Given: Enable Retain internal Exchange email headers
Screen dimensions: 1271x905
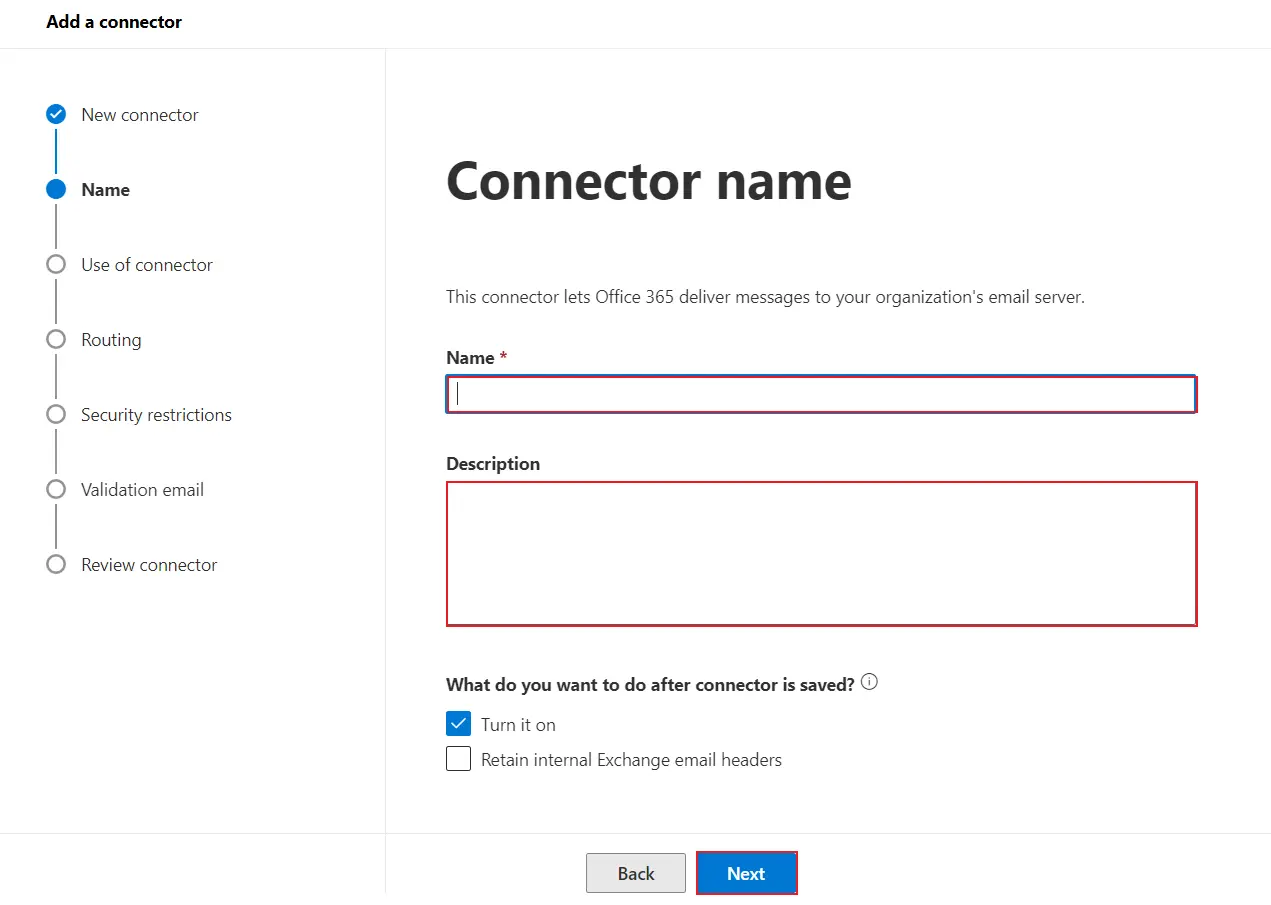Looking at the screenshot, I should tap(458, 758).
